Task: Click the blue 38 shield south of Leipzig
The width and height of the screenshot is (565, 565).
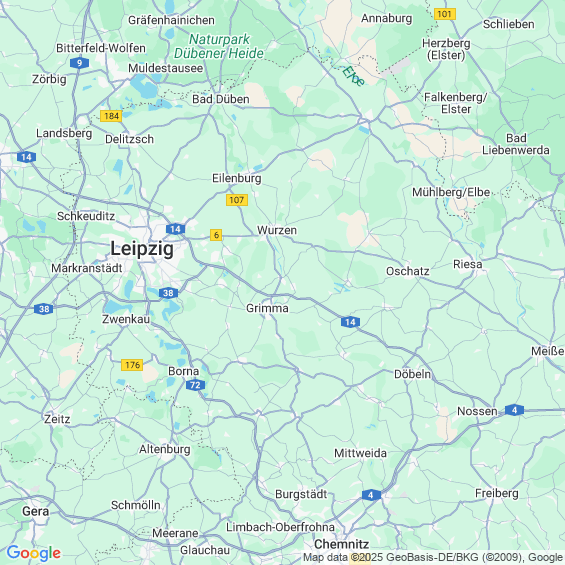Action: [169, 293]
